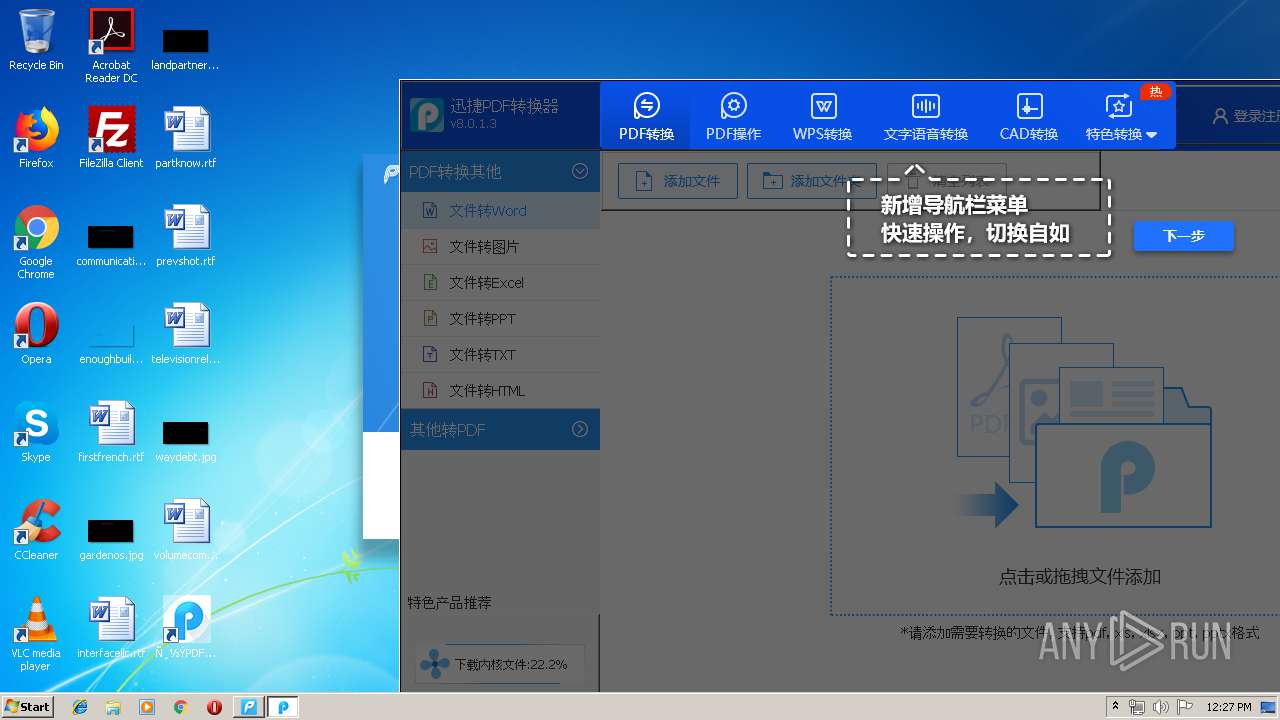Select 文件转Word in the sidebar
Screen dimensions: 1280x720
click(x=500, y=211)
